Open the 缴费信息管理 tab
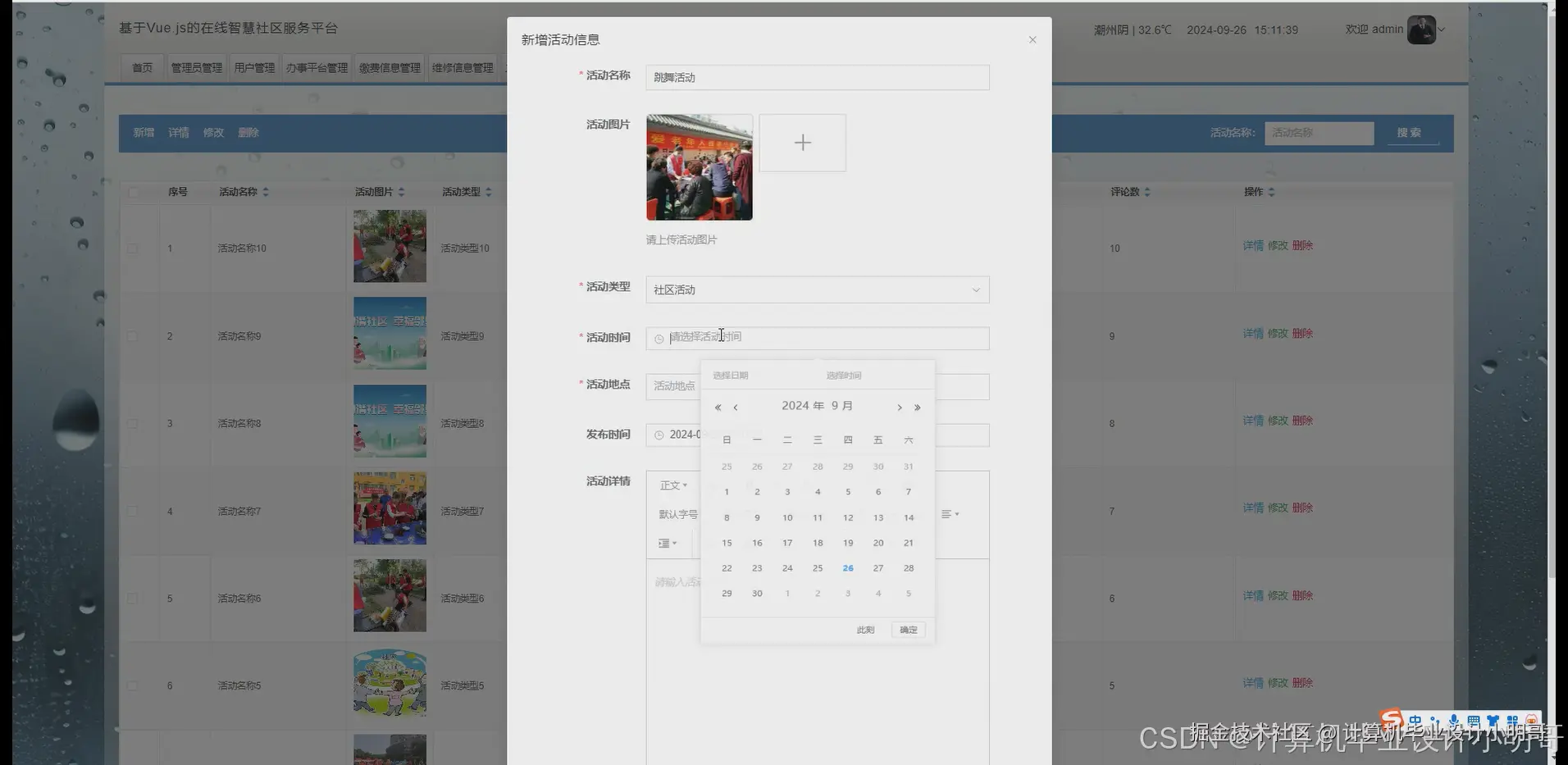This screenshot has width=1568, height=765. [389, 67]
